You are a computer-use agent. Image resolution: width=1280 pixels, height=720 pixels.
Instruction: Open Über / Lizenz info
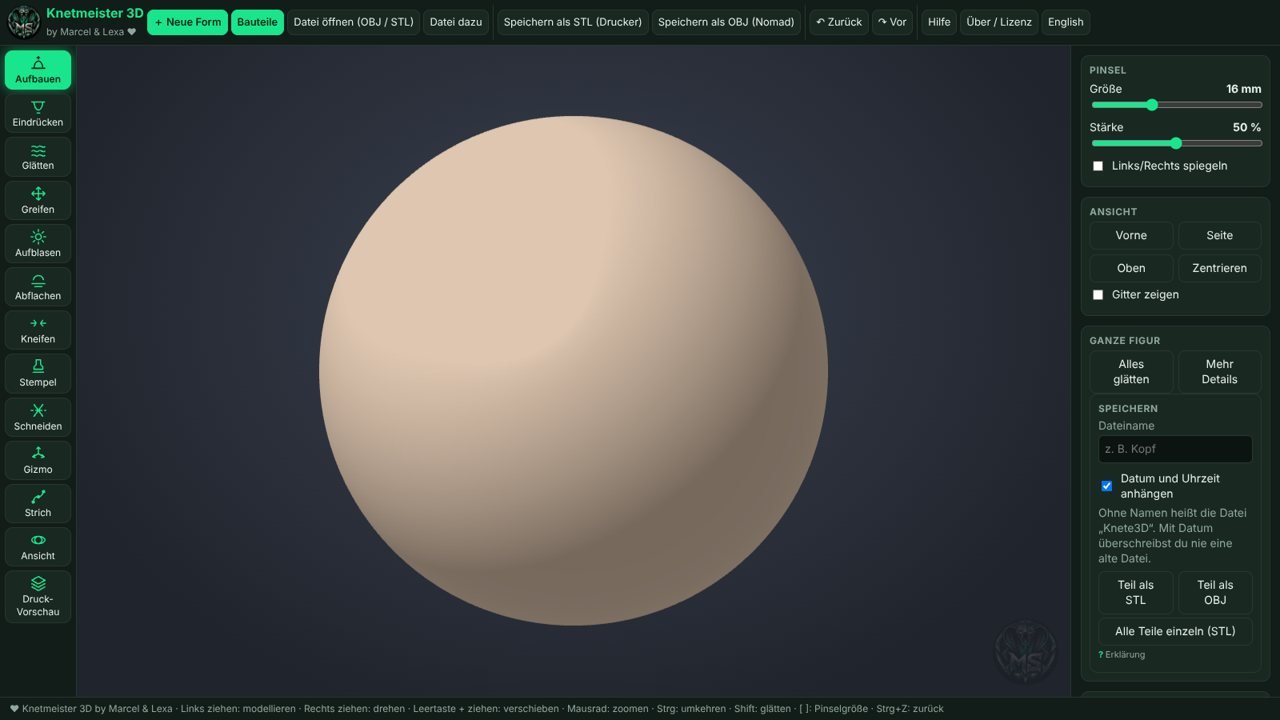(x=999, y=22)
